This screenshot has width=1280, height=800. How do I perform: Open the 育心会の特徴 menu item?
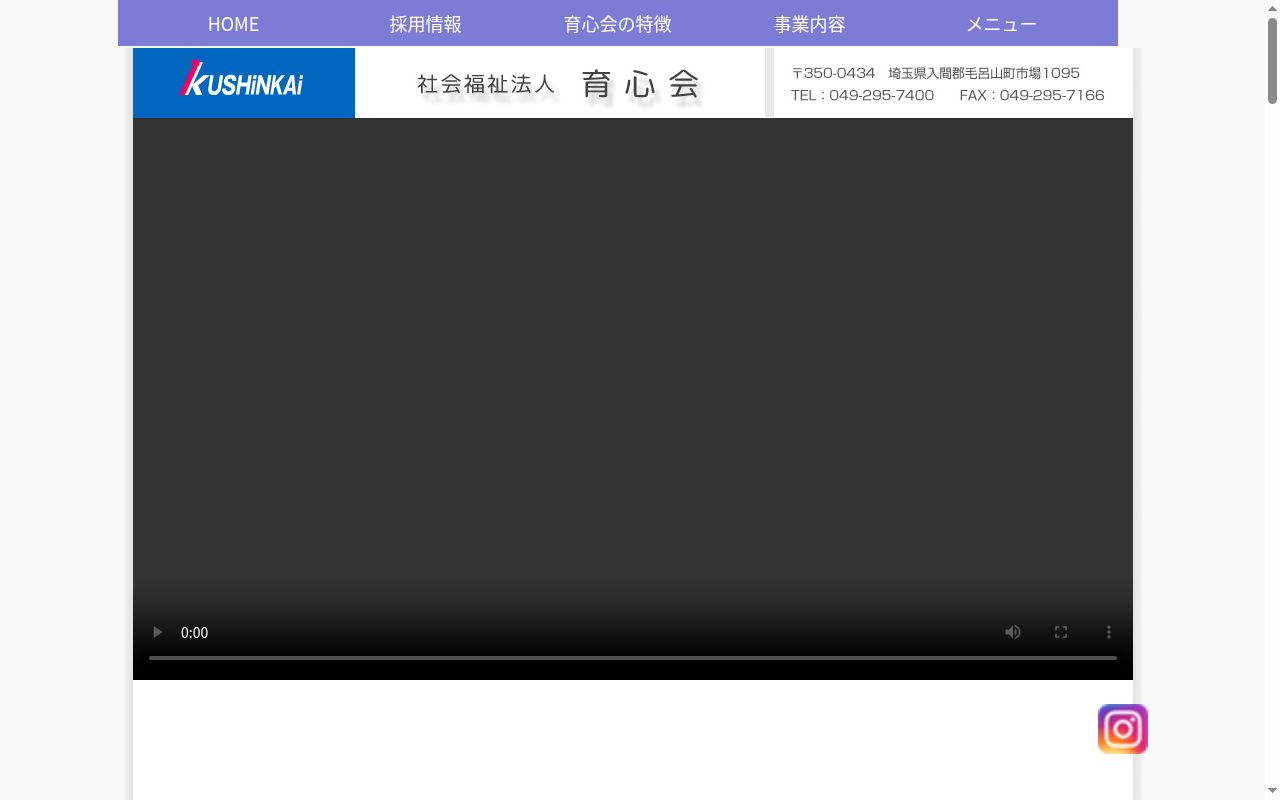coord(618,24)
